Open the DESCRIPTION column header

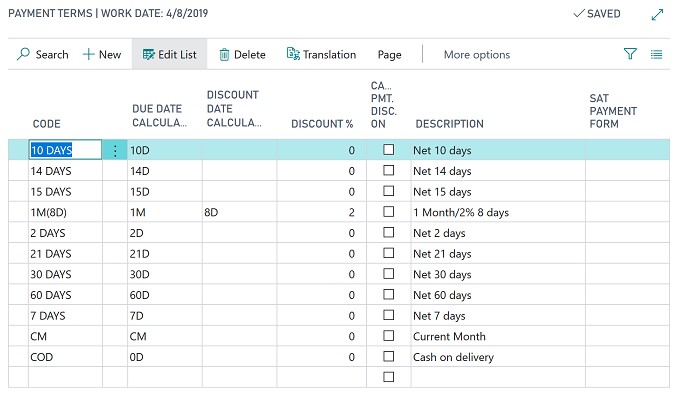click(x=449, y=124)
